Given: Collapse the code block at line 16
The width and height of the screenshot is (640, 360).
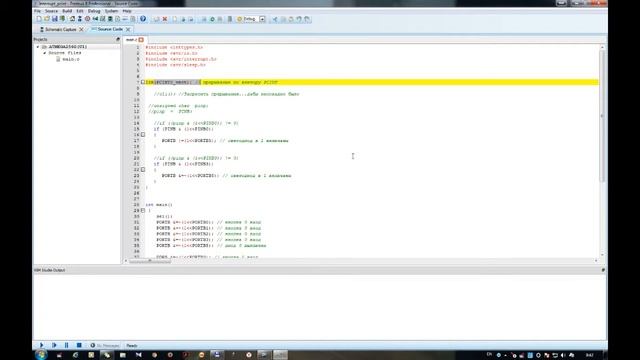Looking at the screenshot, I should click(143, 134).
